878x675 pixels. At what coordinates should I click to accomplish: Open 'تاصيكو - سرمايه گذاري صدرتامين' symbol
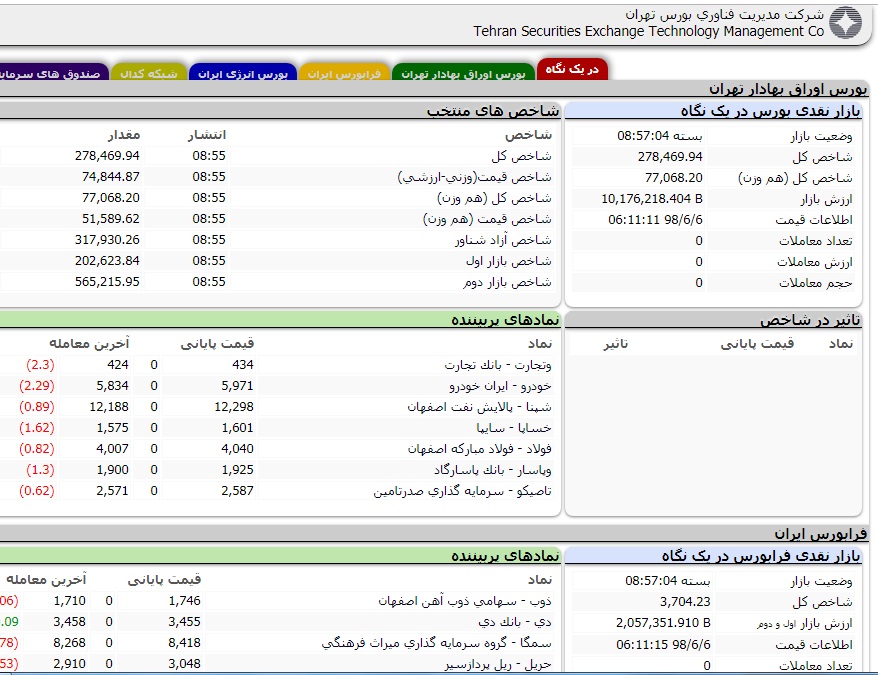[x=463, y=491]
